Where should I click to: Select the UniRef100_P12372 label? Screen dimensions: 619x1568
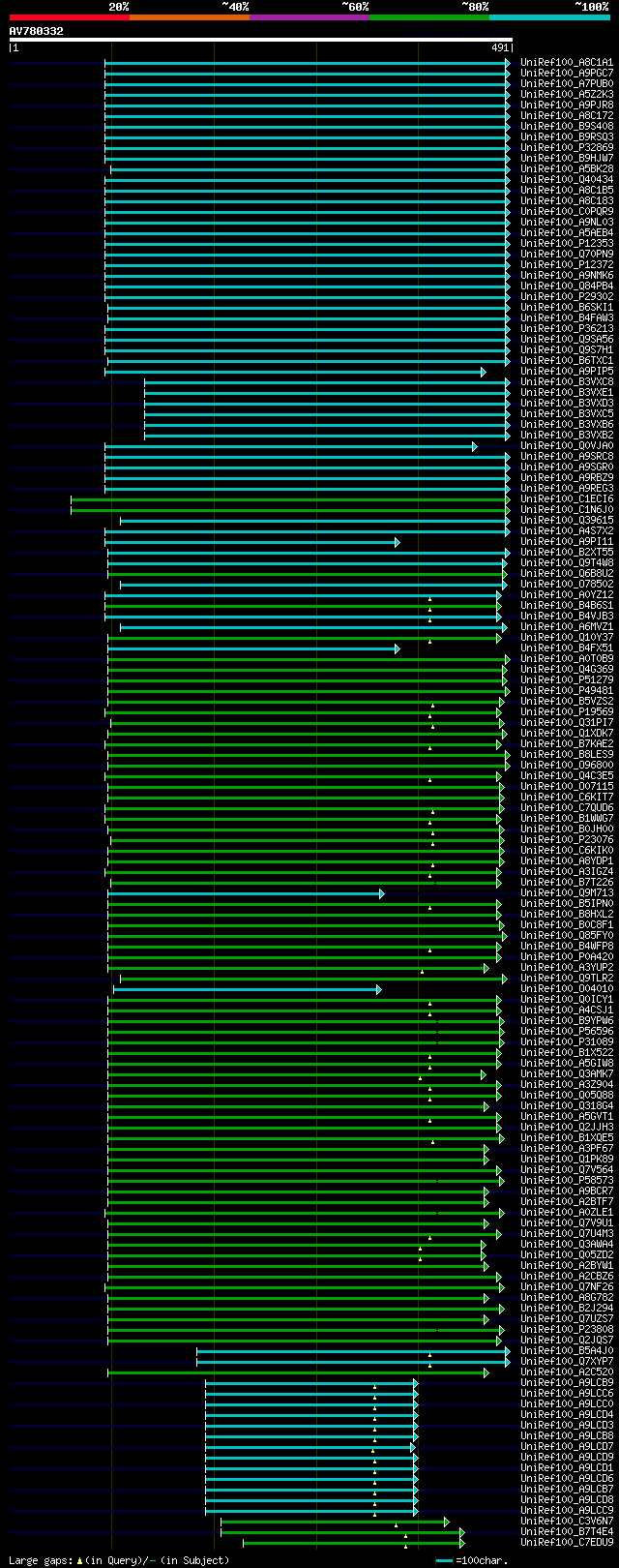click(x=567, y=265)
